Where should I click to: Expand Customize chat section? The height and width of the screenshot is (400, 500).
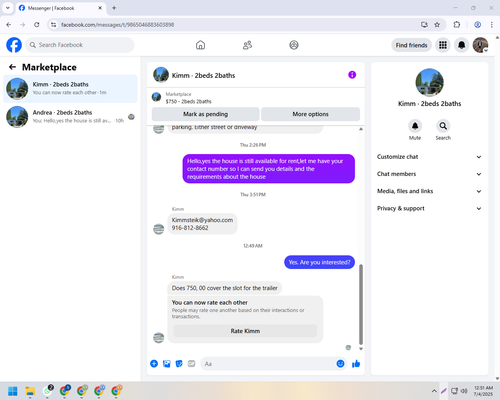tap(429, 157)
